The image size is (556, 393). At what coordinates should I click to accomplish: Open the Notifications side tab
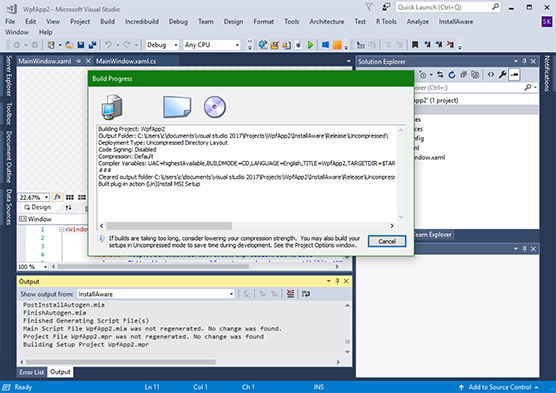tap(547, 74)
